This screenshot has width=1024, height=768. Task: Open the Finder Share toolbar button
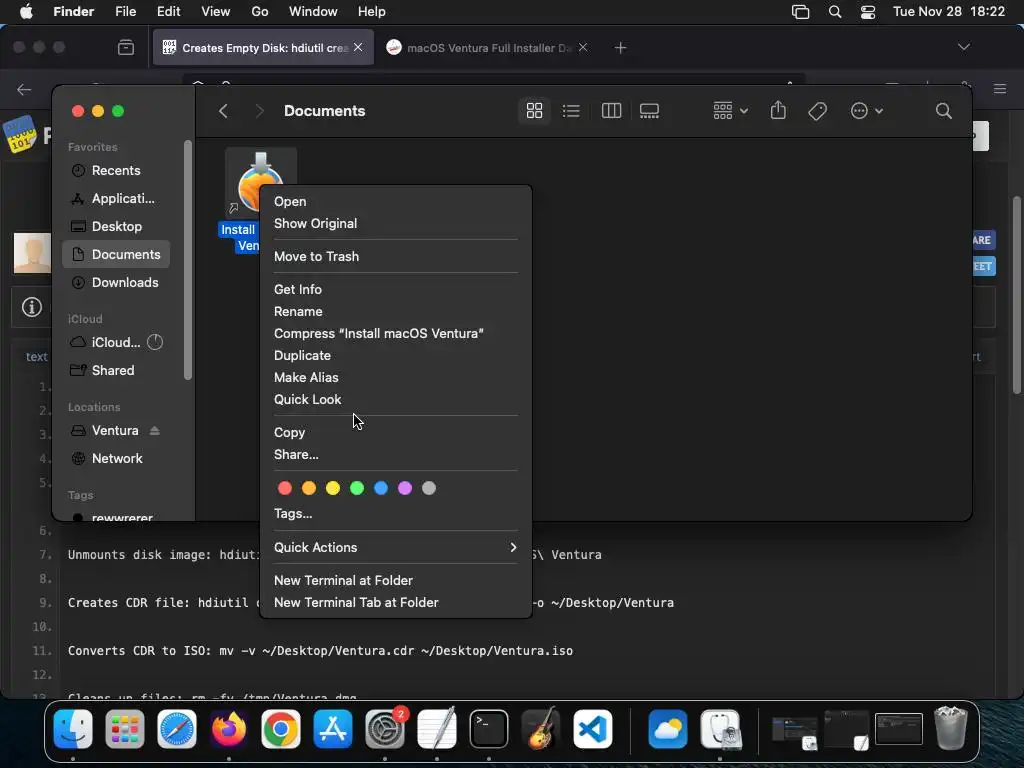778,110
